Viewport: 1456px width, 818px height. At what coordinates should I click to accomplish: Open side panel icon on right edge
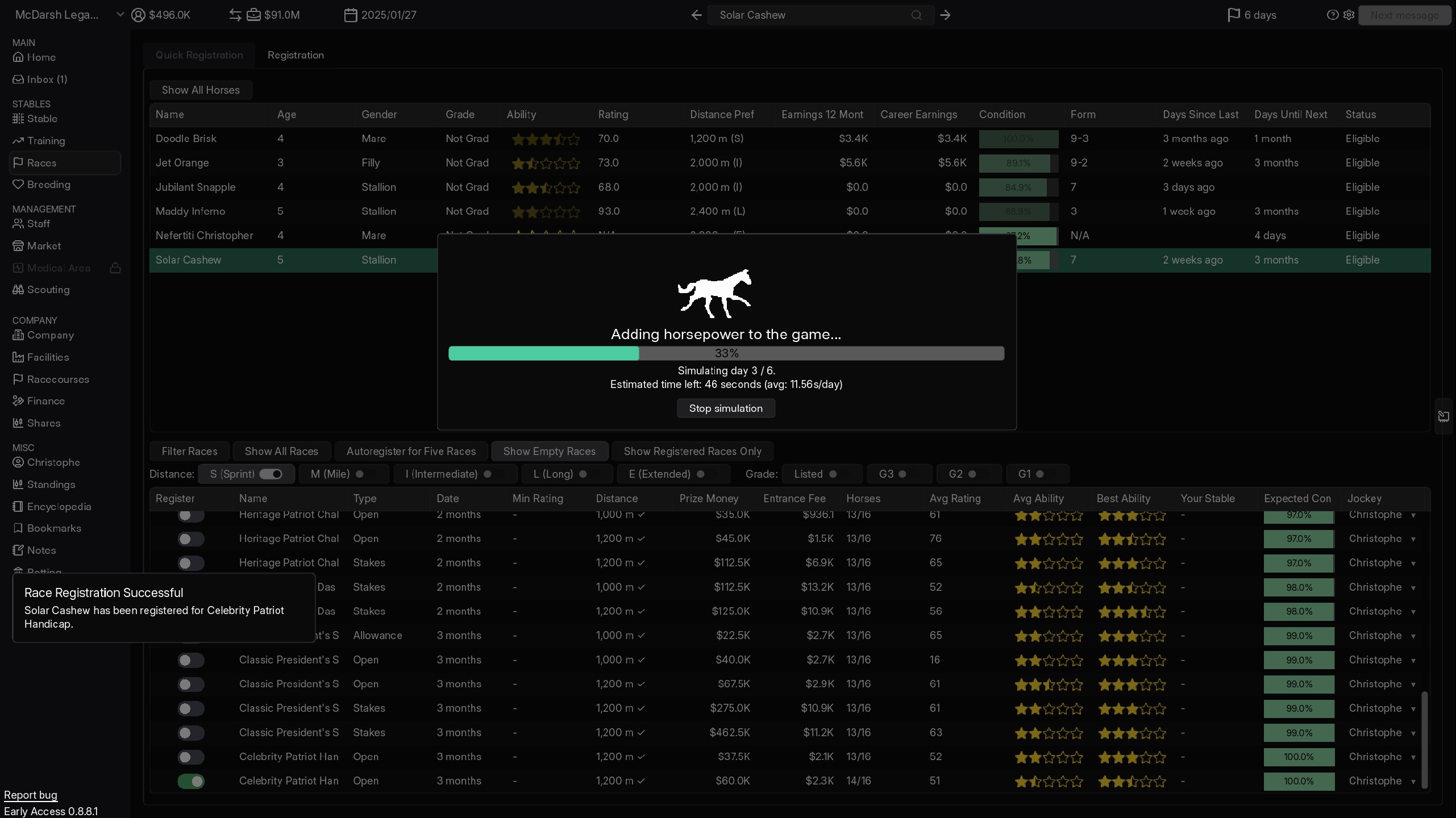pyautogui.click(x=1443, y=417)
